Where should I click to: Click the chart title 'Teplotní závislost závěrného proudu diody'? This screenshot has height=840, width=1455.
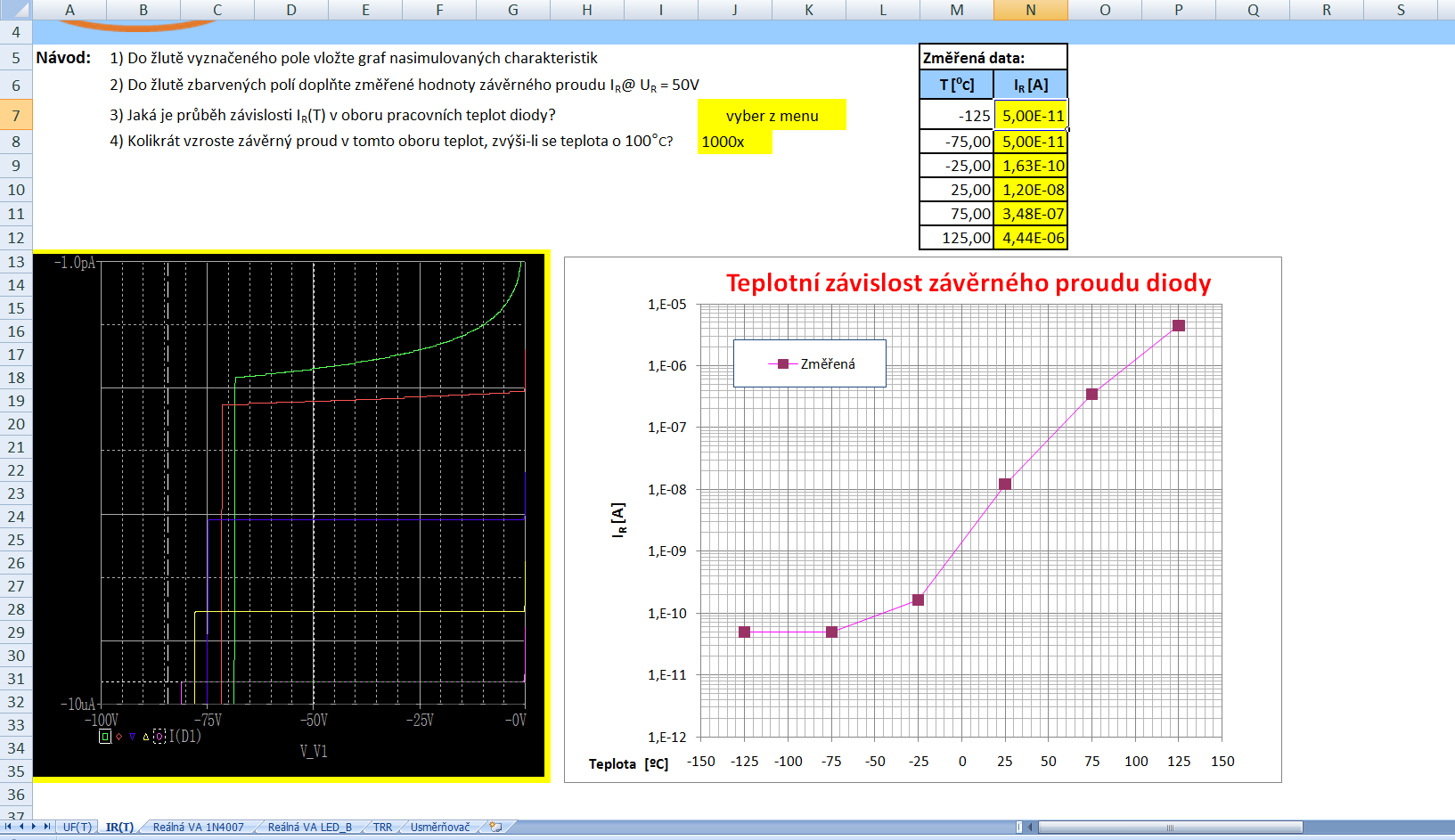click(969, 282)
